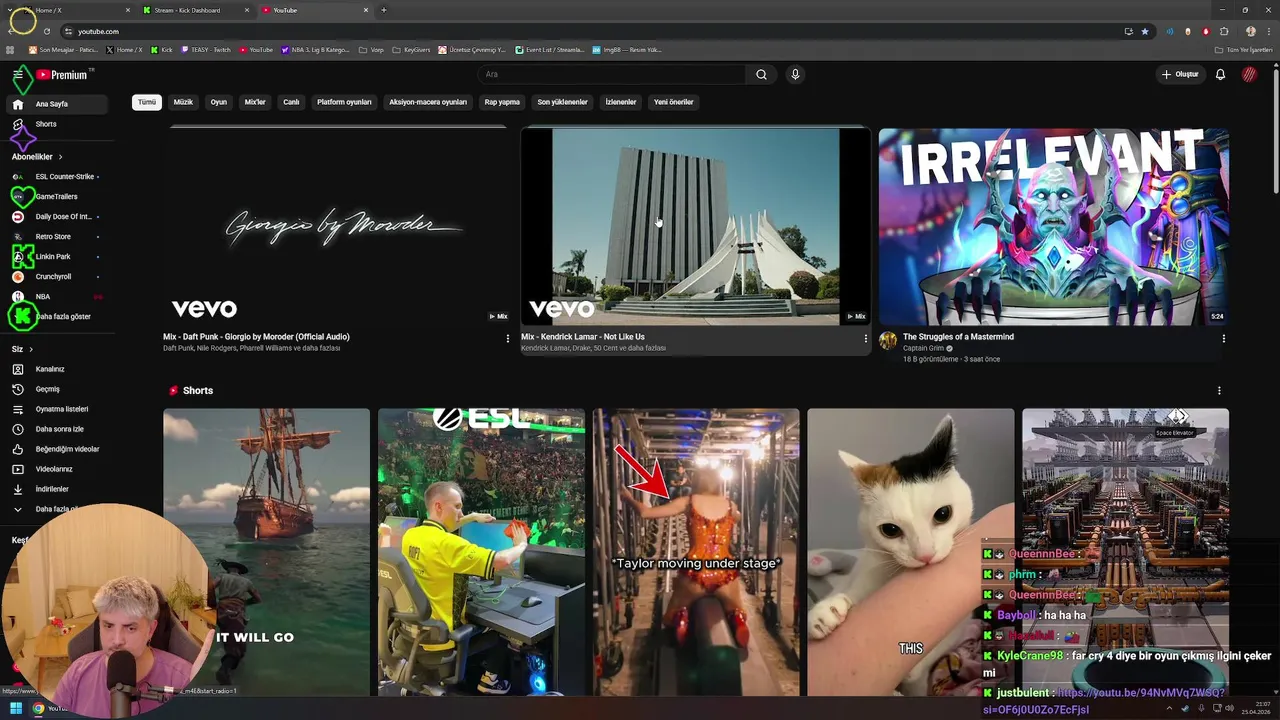Open ESL Counter-Strike subscription
This screenshot has height=720, width=1280.
57,177
